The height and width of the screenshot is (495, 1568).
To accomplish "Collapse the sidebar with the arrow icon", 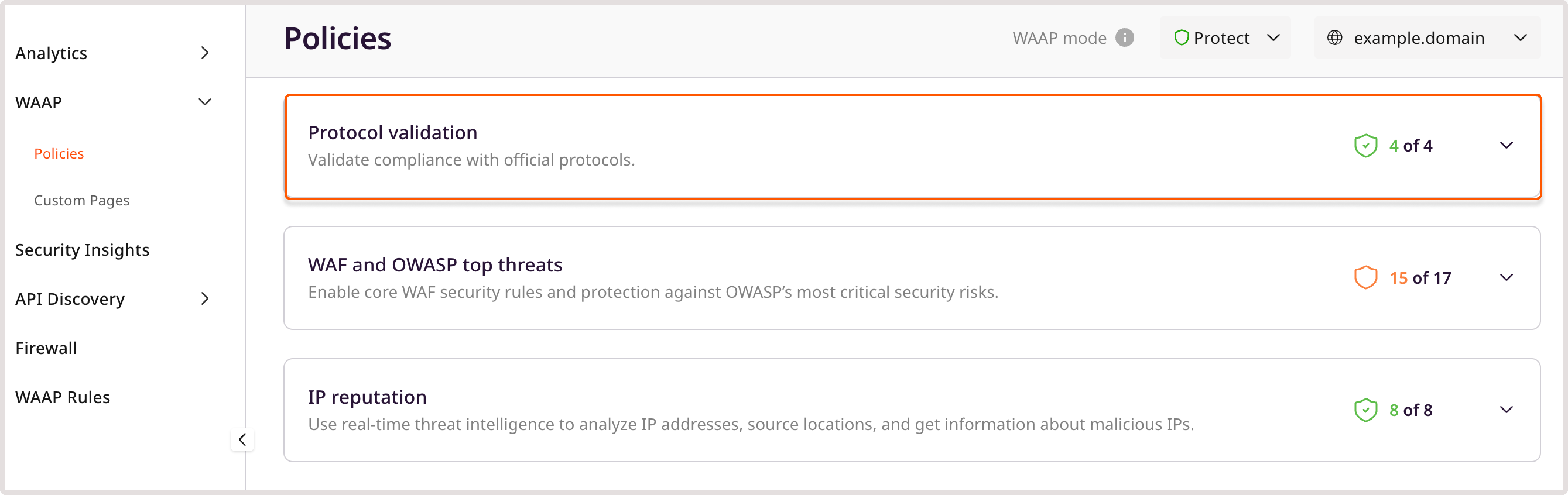I will (242, 440).
